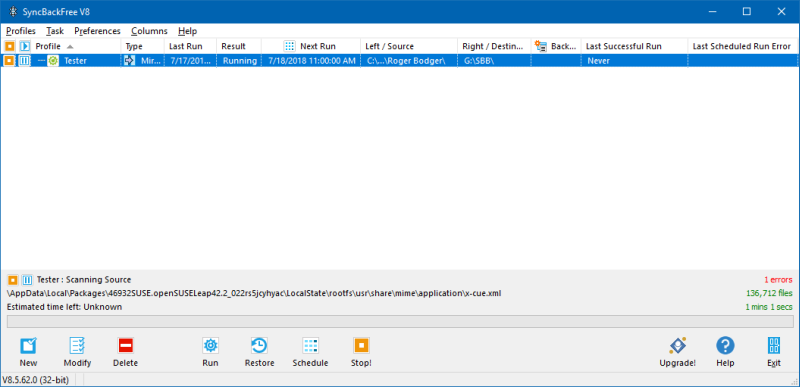Click the scan progress bar
This screenshot has width=800, height=387.
(x=400, y=321)
